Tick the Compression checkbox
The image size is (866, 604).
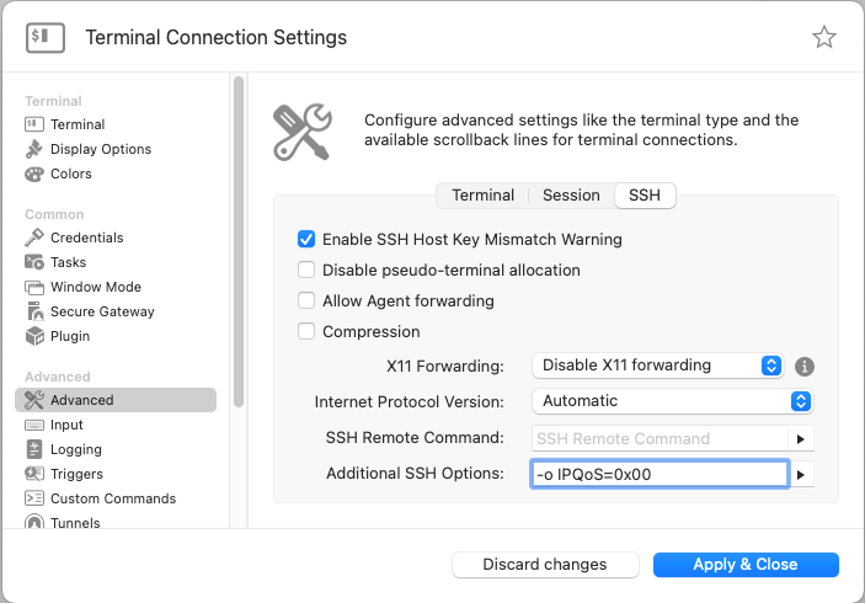coord(306,331)
